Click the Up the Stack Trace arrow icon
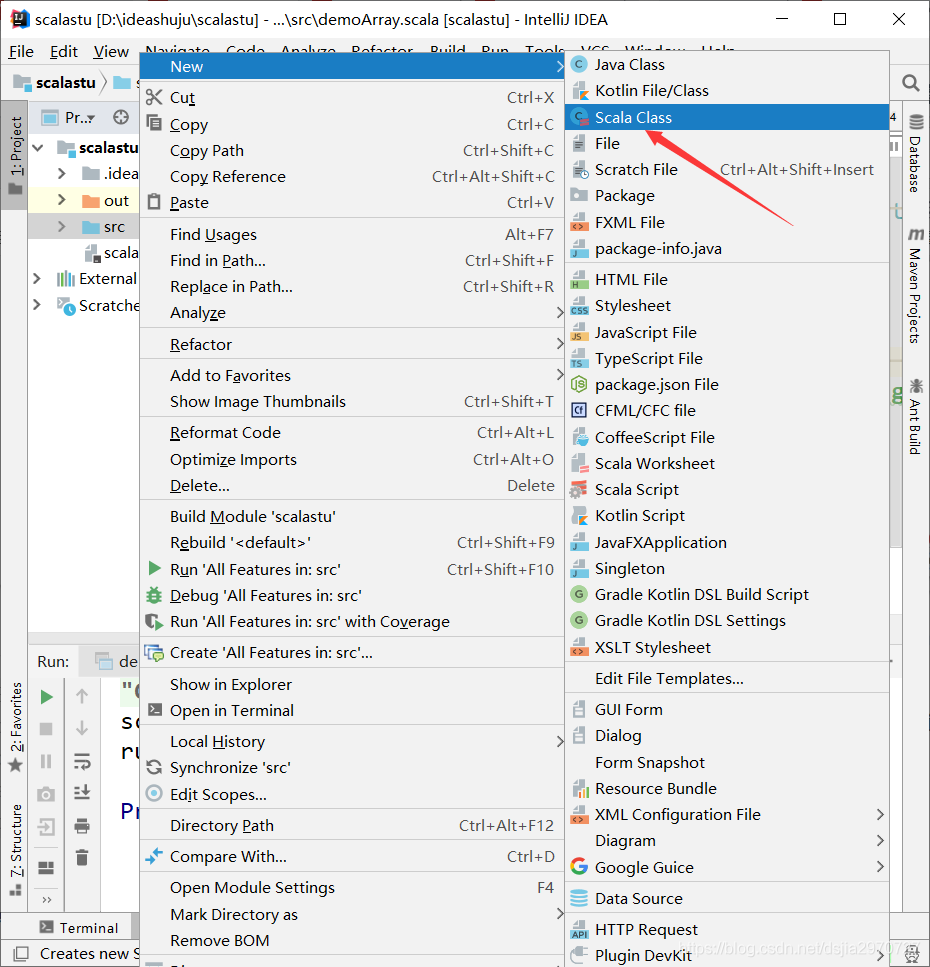The height and width of the screenshot is (967, 930). pos(82,696)
